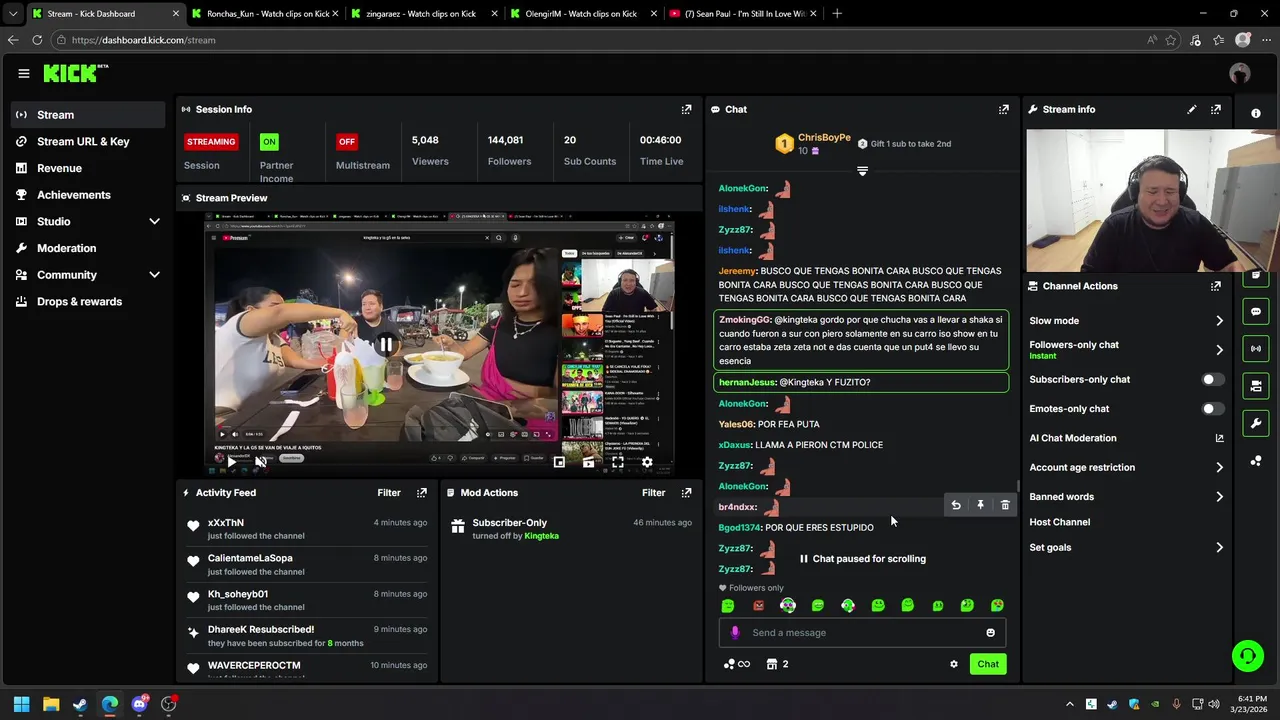Click the Chat paused for scrolling banner
The width and height of the screenshot is (1280, 720).
[862, 559]
